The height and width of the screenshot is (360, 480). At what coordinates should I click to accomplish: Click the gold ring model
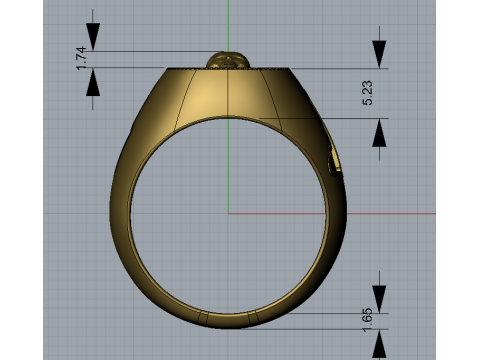[x=228, y=190]
